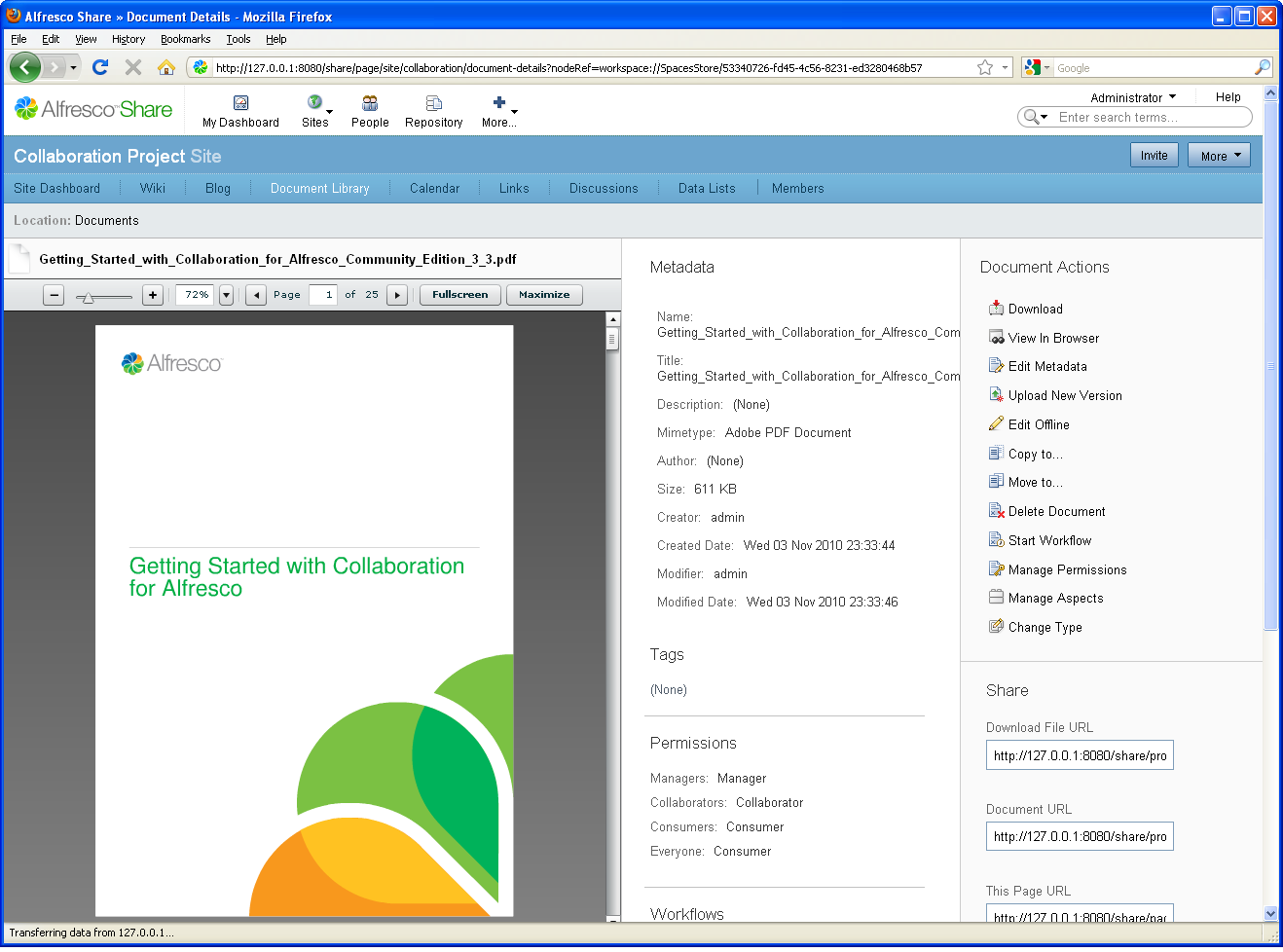
Task: Open the Firefox Tools menu
Action: click(238, 39)
